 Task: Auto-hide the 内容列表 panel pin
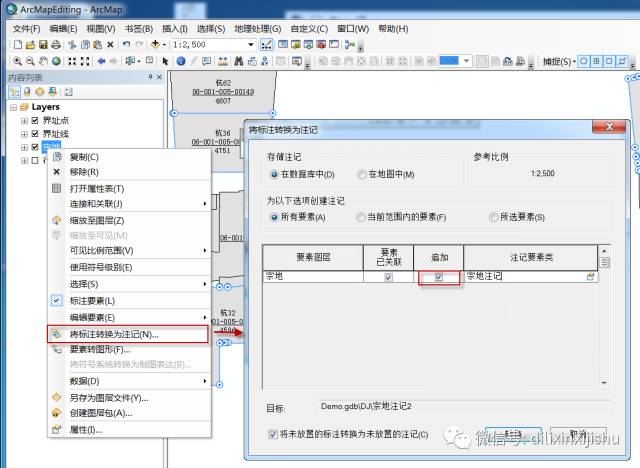pyautogui.click(x=150, y=77)
